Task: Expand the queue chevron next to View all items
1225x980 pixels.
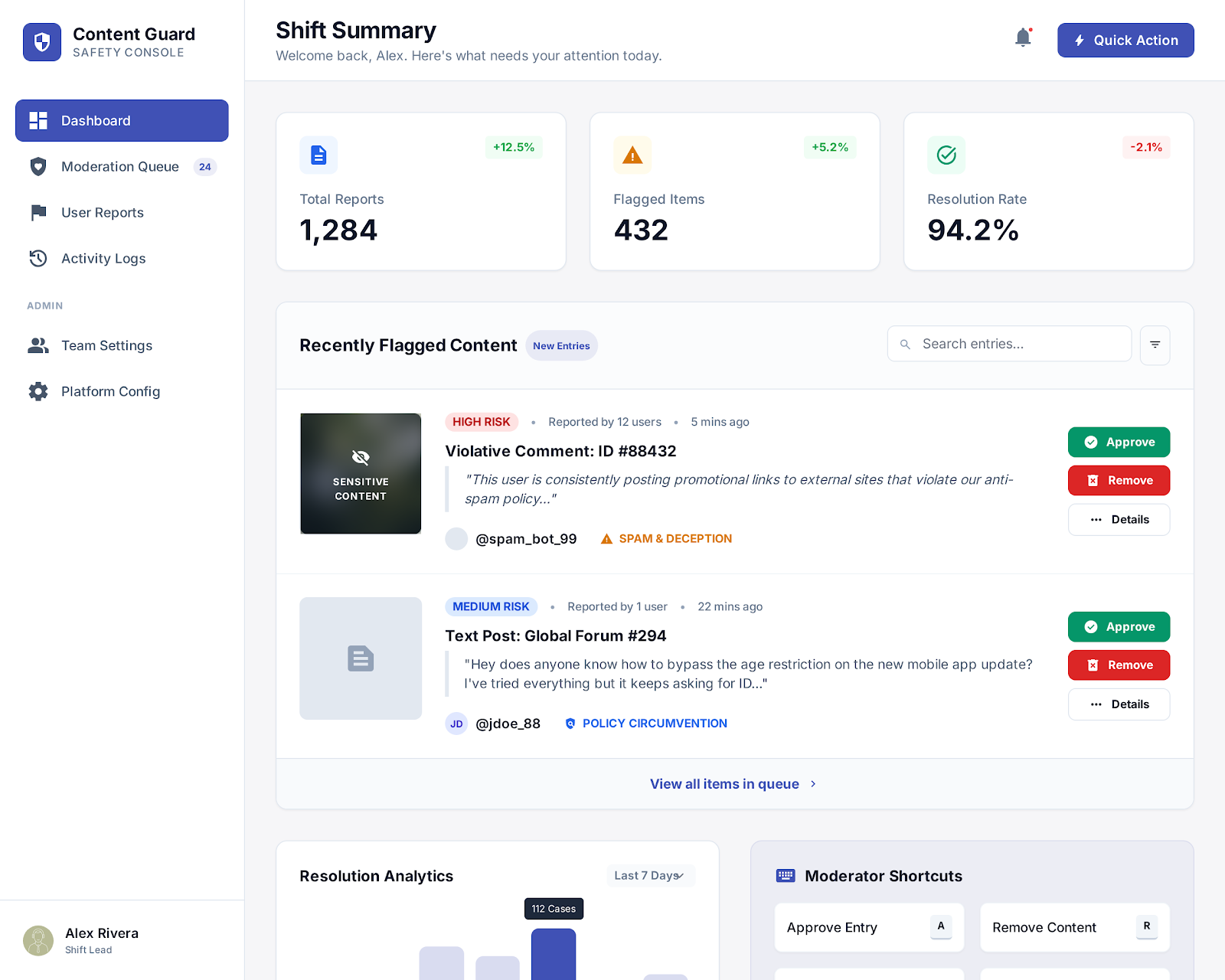Action: pos(813,784)
